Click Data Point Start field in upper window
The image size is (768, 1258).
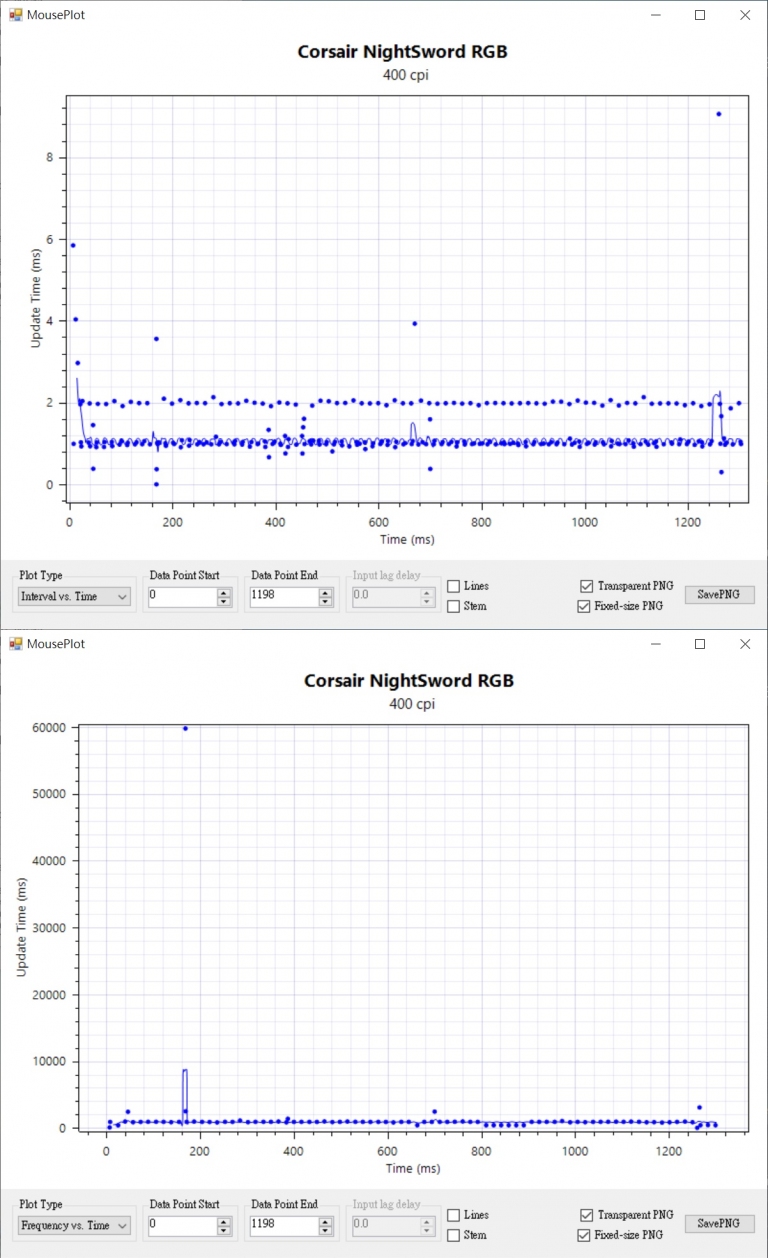[x=182, y=596]
